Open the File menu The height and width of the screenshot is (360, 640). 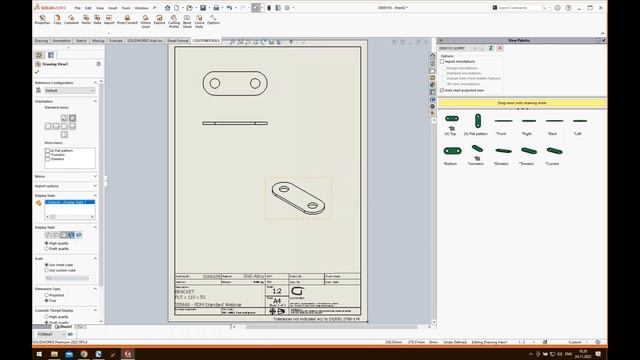[78, 8]
